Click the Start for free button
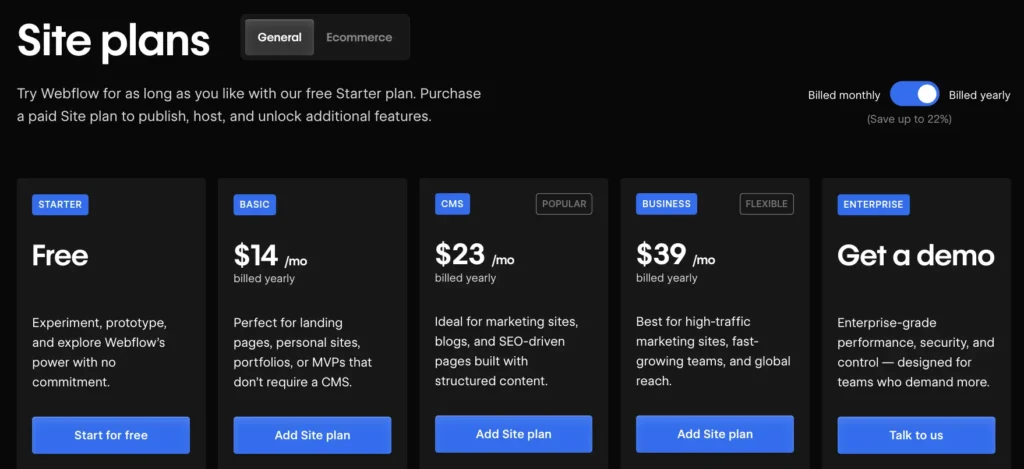This screenshot has width=1024, height=469. 111,435
